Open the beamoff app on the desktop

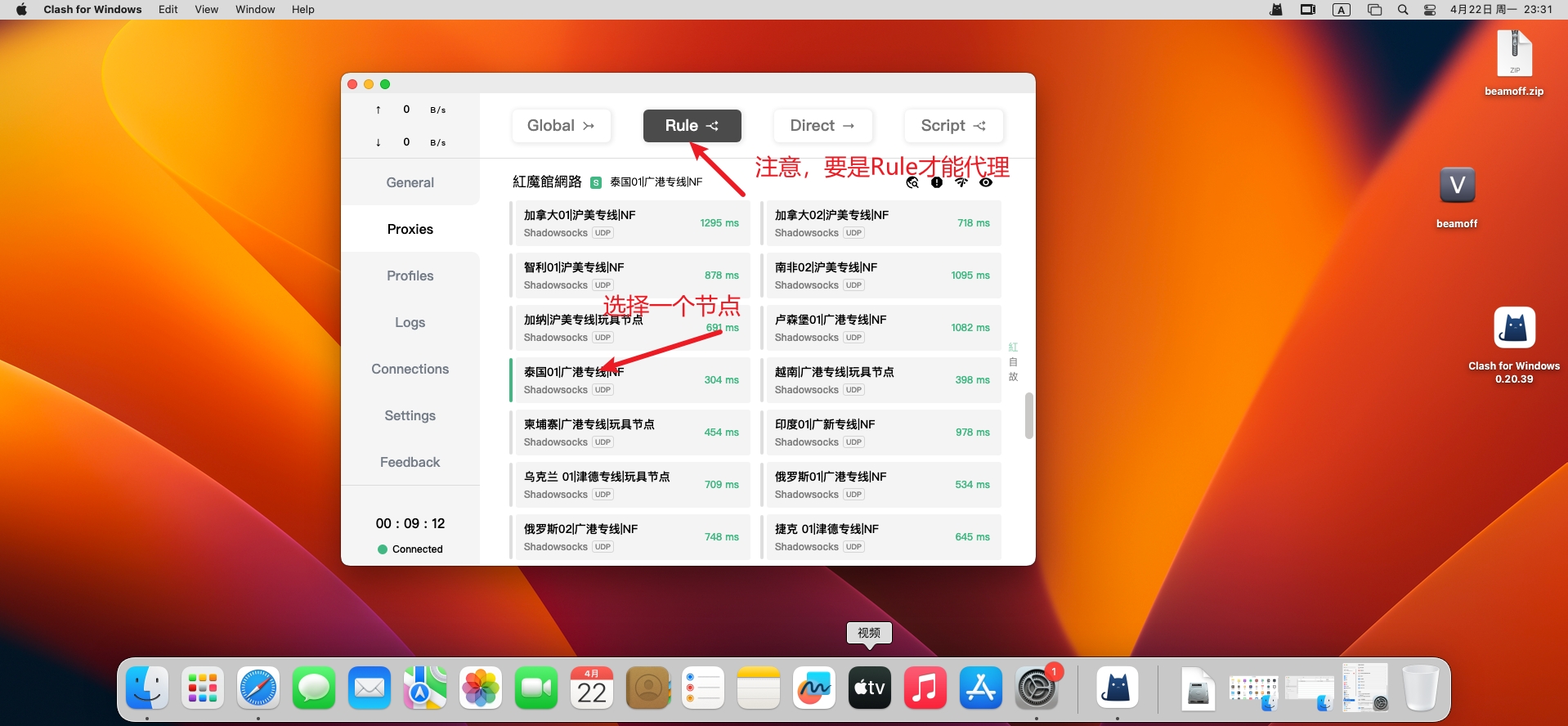[x=1457, y=186]
